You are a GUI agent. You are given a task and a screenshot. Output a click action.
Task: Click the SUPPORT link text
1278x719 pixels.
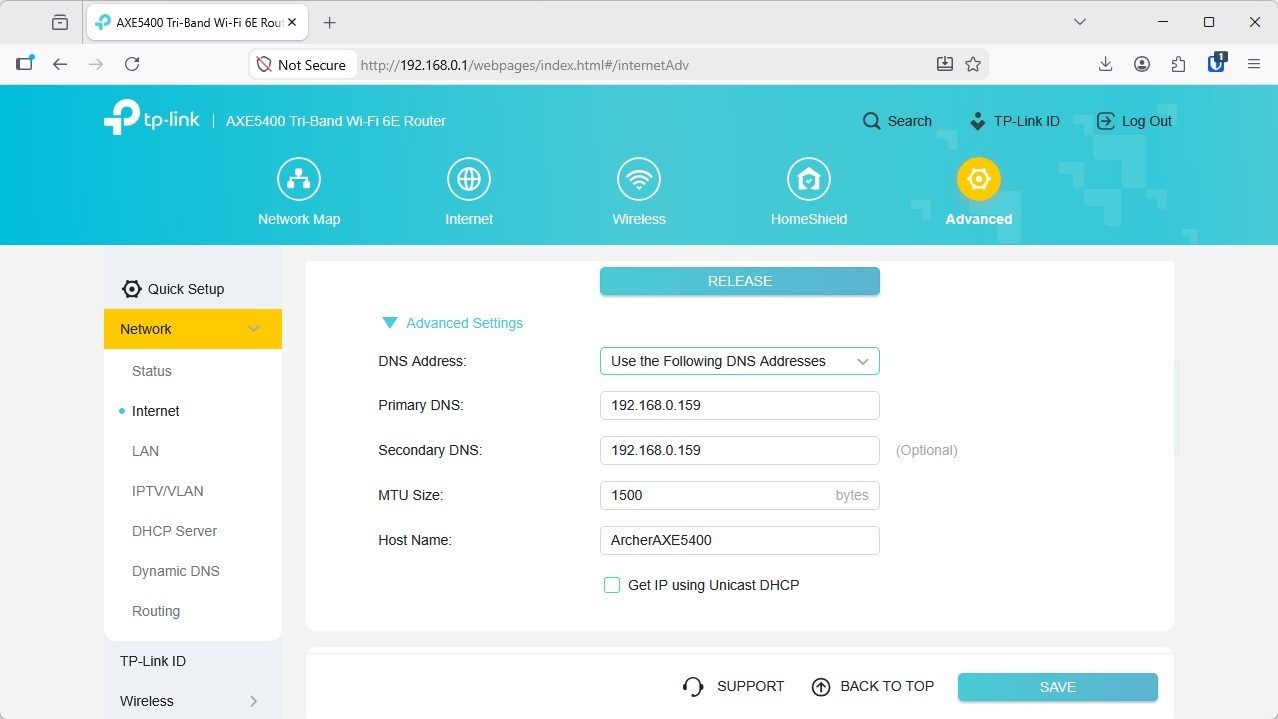[750, 686]
